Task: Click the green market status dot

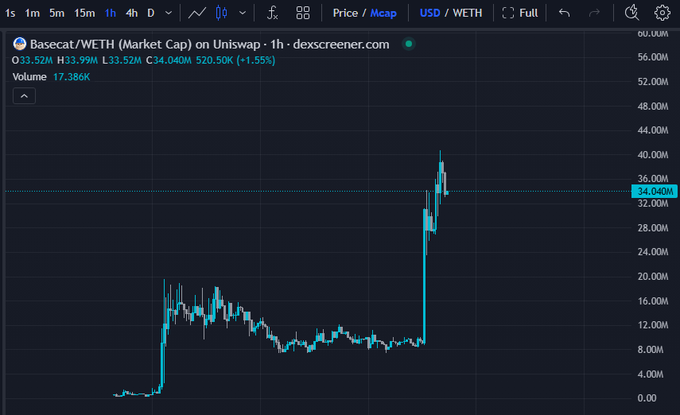Action: coord(409,44)
